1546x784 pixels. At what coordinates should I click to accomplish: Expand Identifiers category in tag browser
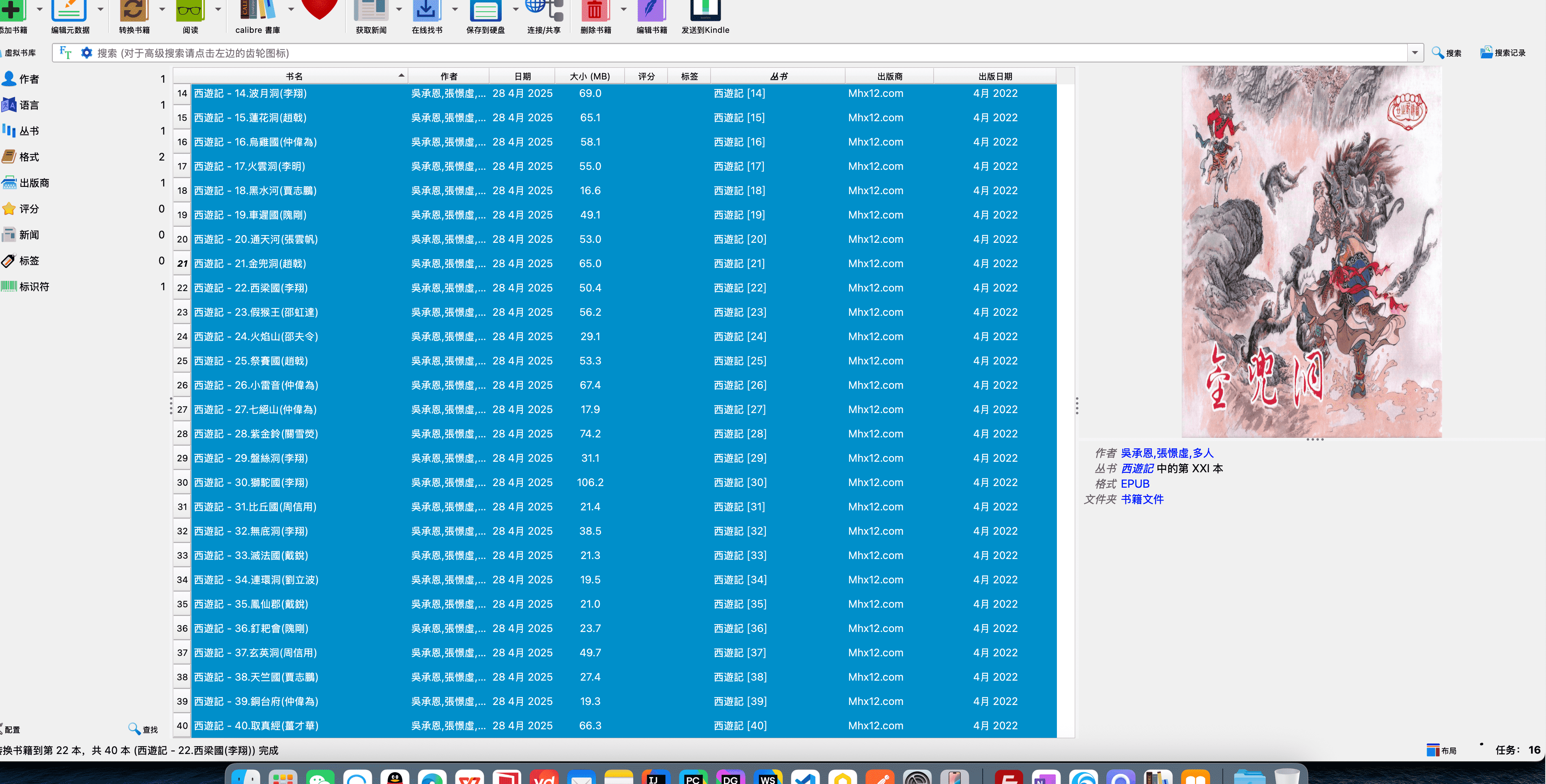click(x=84, y=287)
